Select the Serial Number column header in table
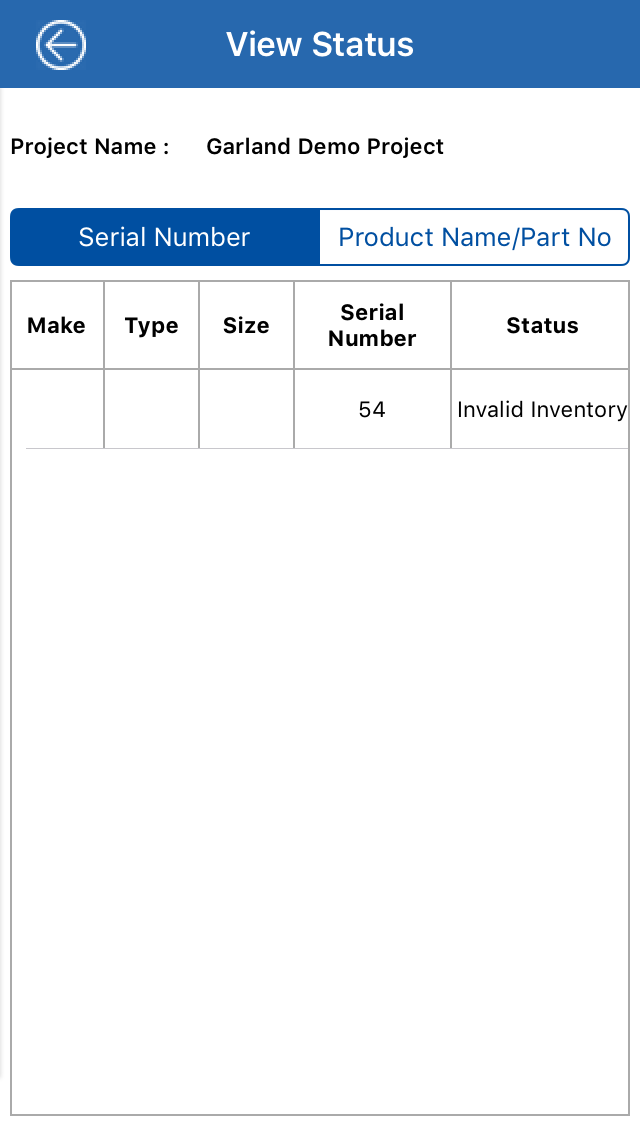The width and height of the screenshot is (640, 1136). click(x=372, y=325)
